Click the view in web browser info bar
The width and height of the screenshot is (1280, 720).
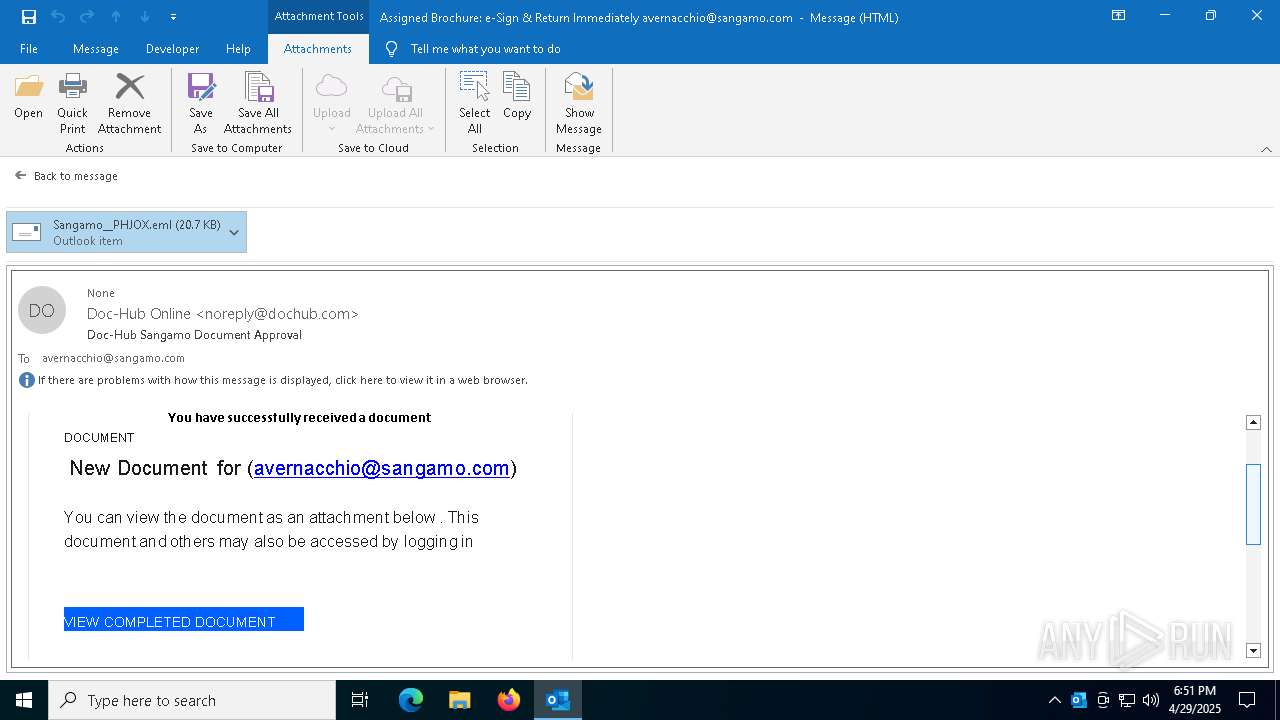click(x=282, y=380)
